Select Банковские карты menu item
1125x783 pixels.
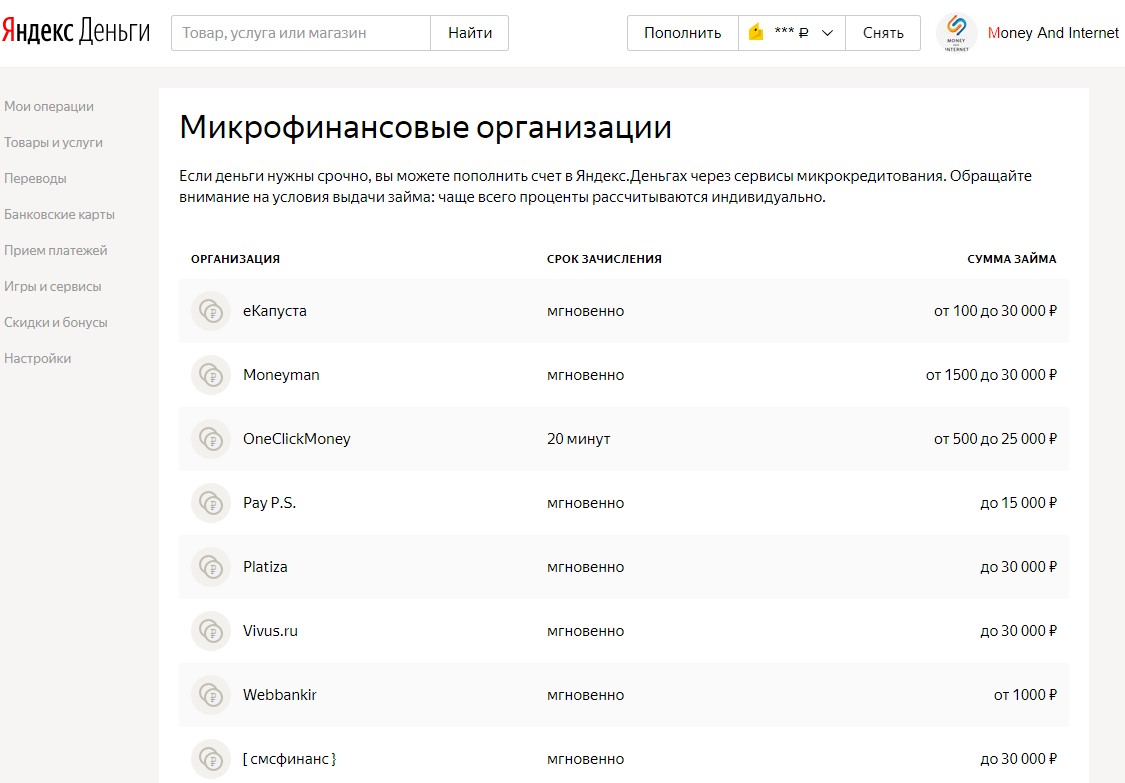click(59, 214)
